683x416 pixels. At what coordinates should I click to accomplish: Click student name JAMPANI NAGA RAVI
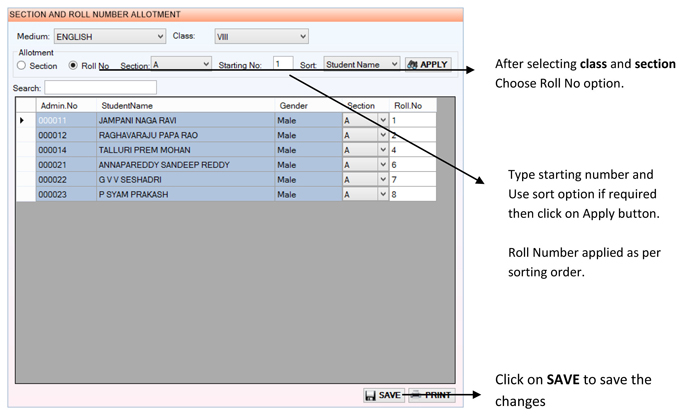(x=186, y=120)
